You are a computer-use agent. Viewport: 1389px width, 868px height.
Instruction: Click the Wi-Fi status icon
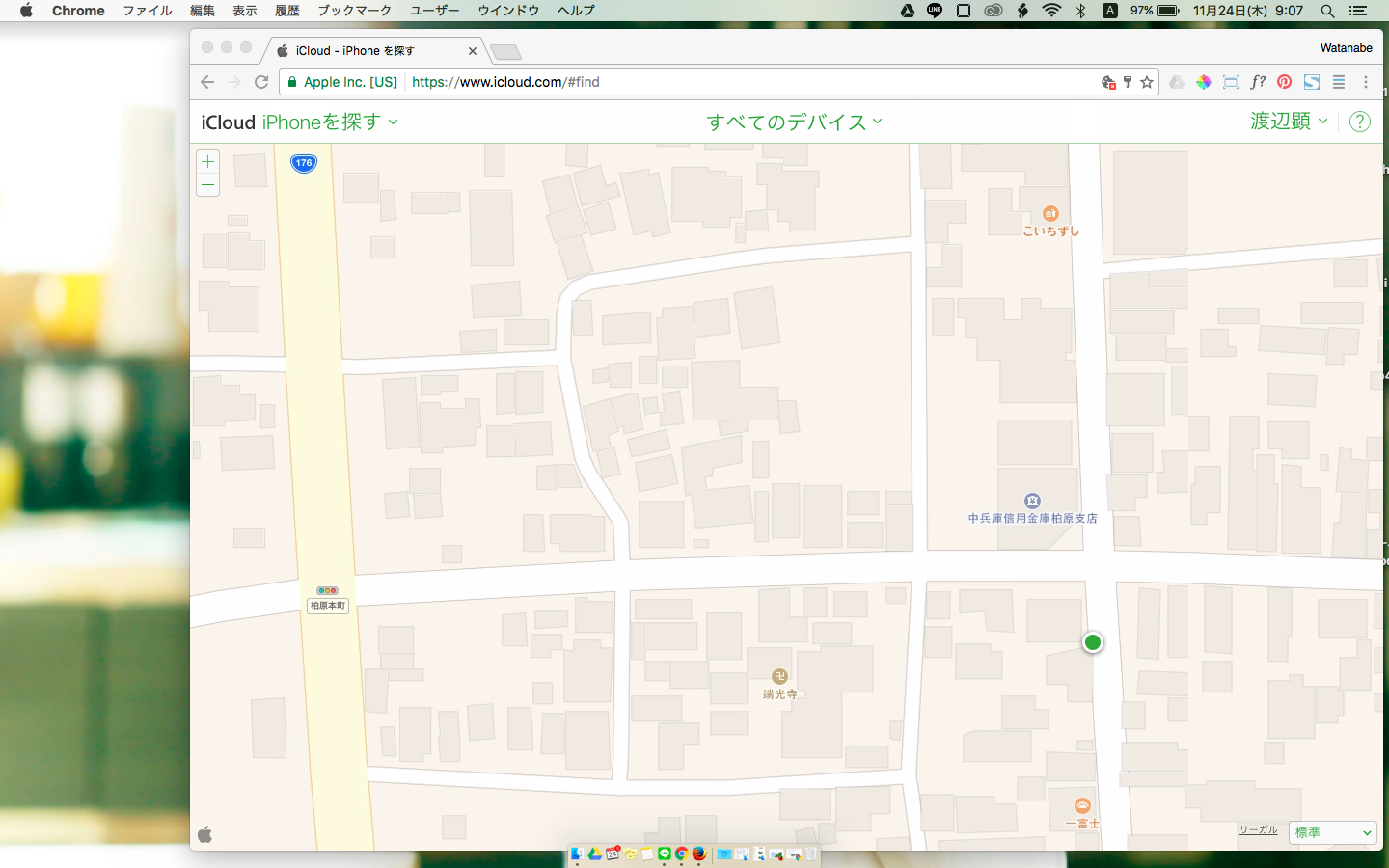click(1051, 11)
